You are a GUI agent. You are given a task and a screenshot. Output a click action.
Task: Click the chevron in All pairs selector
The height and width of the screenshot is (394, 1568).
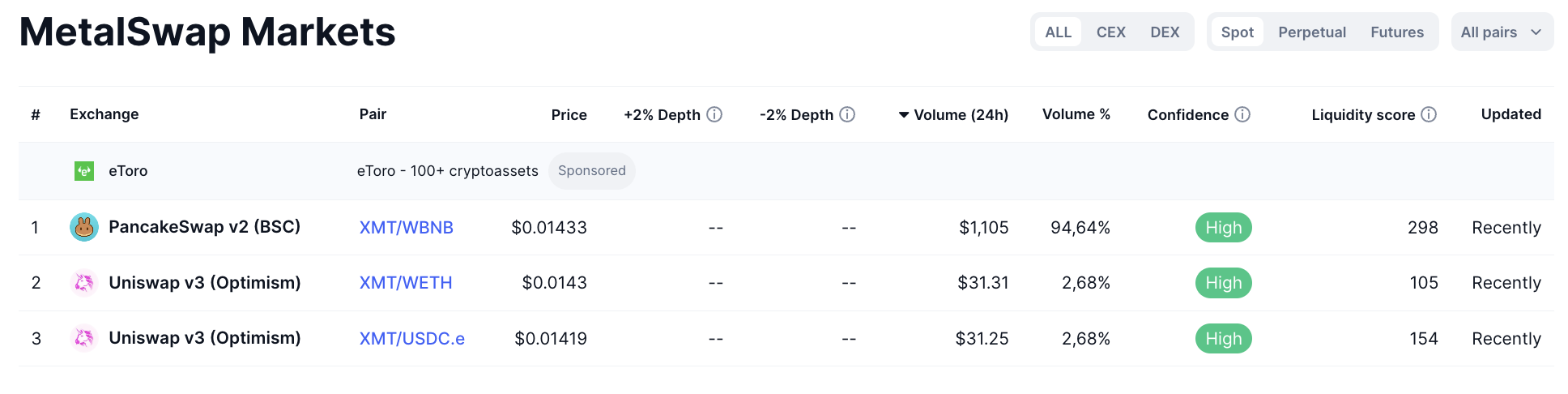1536,32
